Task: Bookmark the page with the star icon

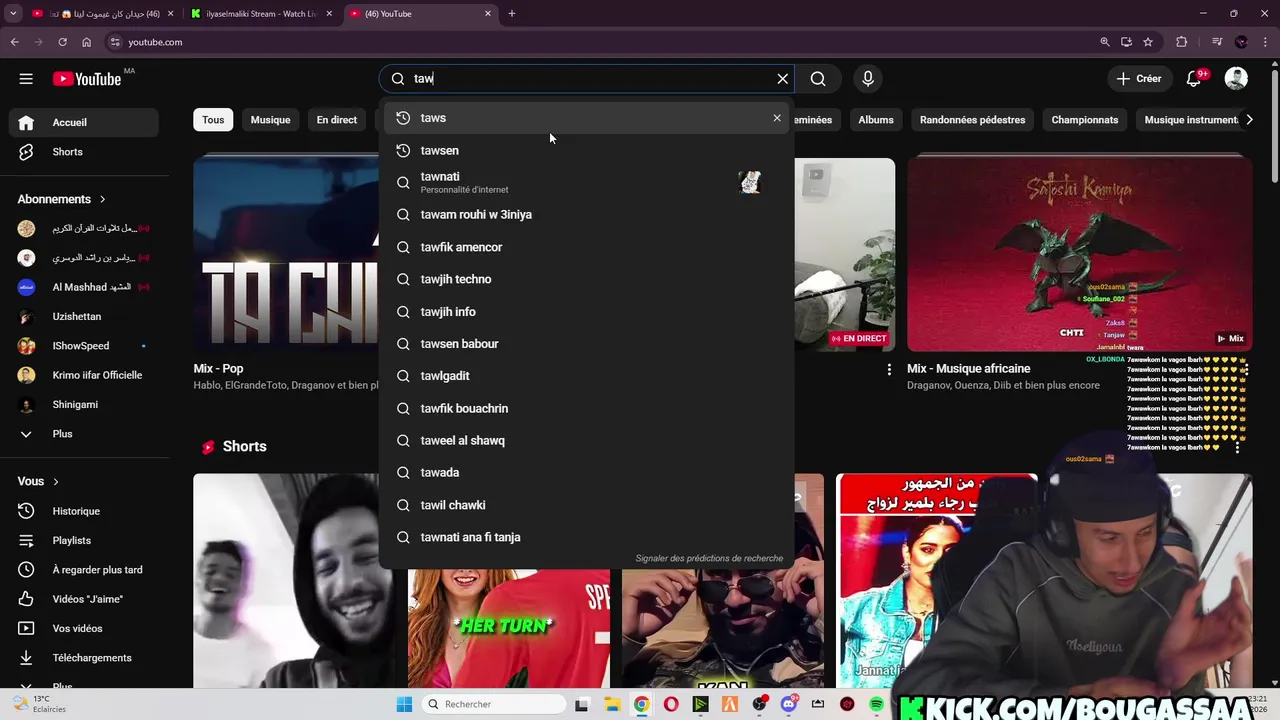Action: pos(1148,42)
